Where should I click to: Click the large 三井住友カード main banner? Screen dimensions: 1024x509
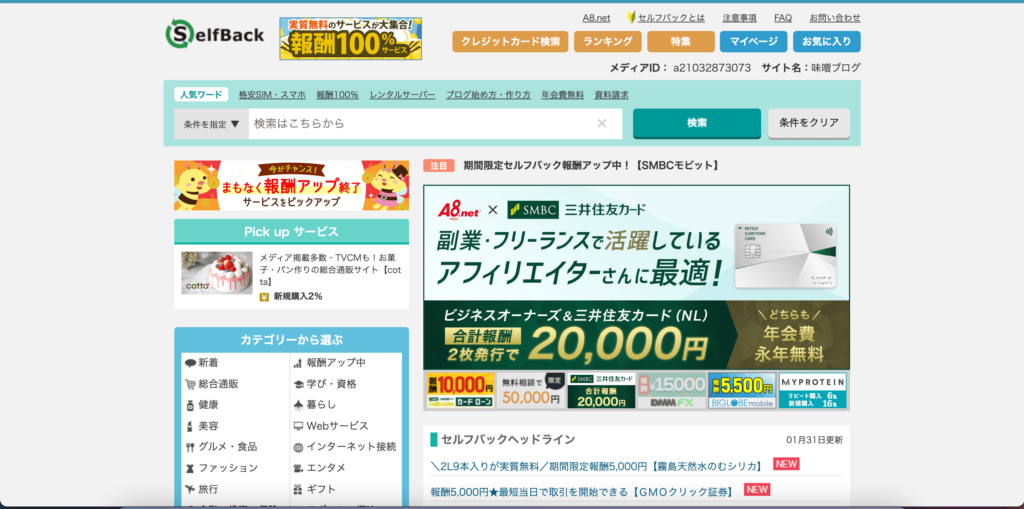(637, 278)
